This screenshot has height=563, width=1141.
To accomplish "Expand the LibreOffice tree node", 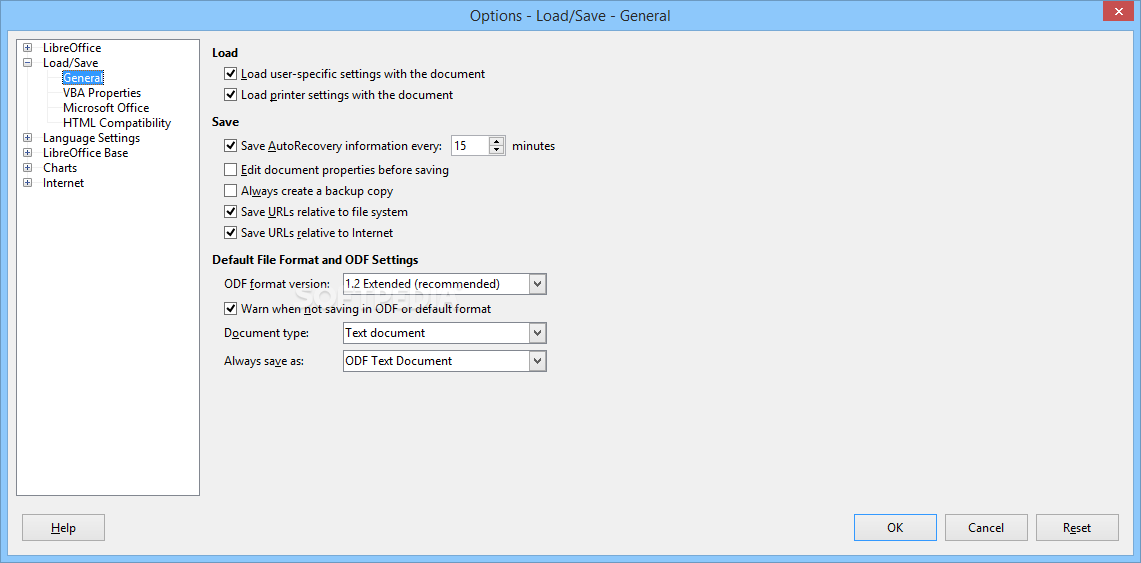I will (x=28, y=48).
